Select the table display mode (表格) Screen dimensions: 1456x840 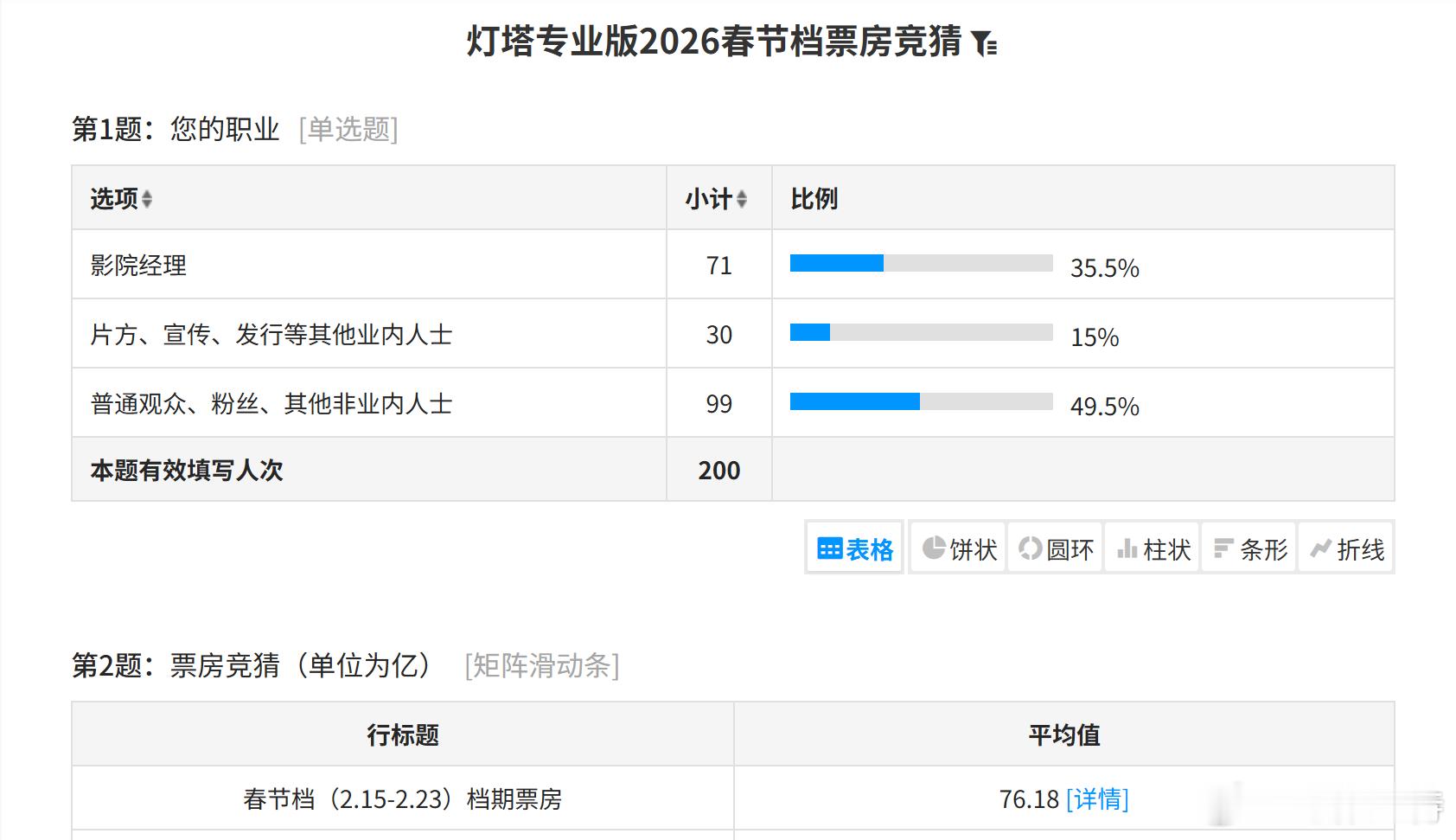click(853, 548)
